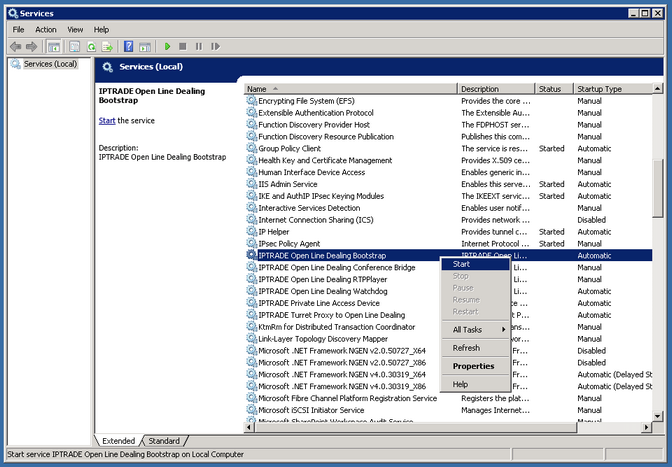Click horizontal scrollbar right arrow
This screenshot has width=672, height=467.
tap(647, 427)
